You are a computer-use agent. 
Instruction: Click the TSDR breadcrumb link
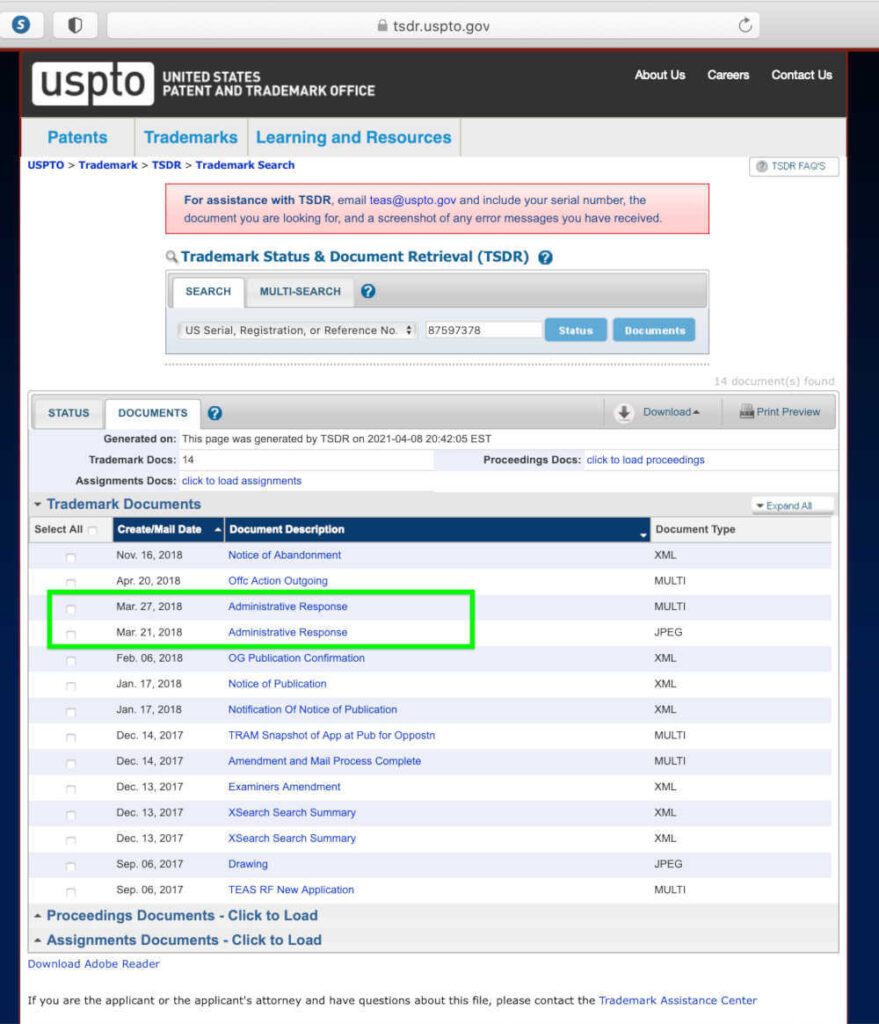[x=167, y=165]
